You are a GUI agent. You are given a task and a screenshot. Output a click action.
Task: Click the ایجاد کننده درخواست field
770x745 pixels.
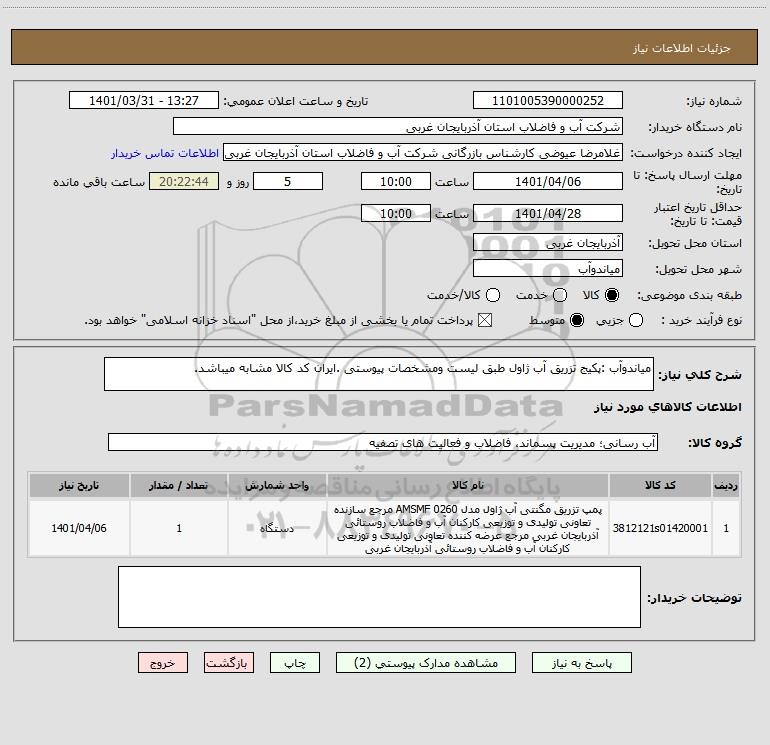coord(423,153)
